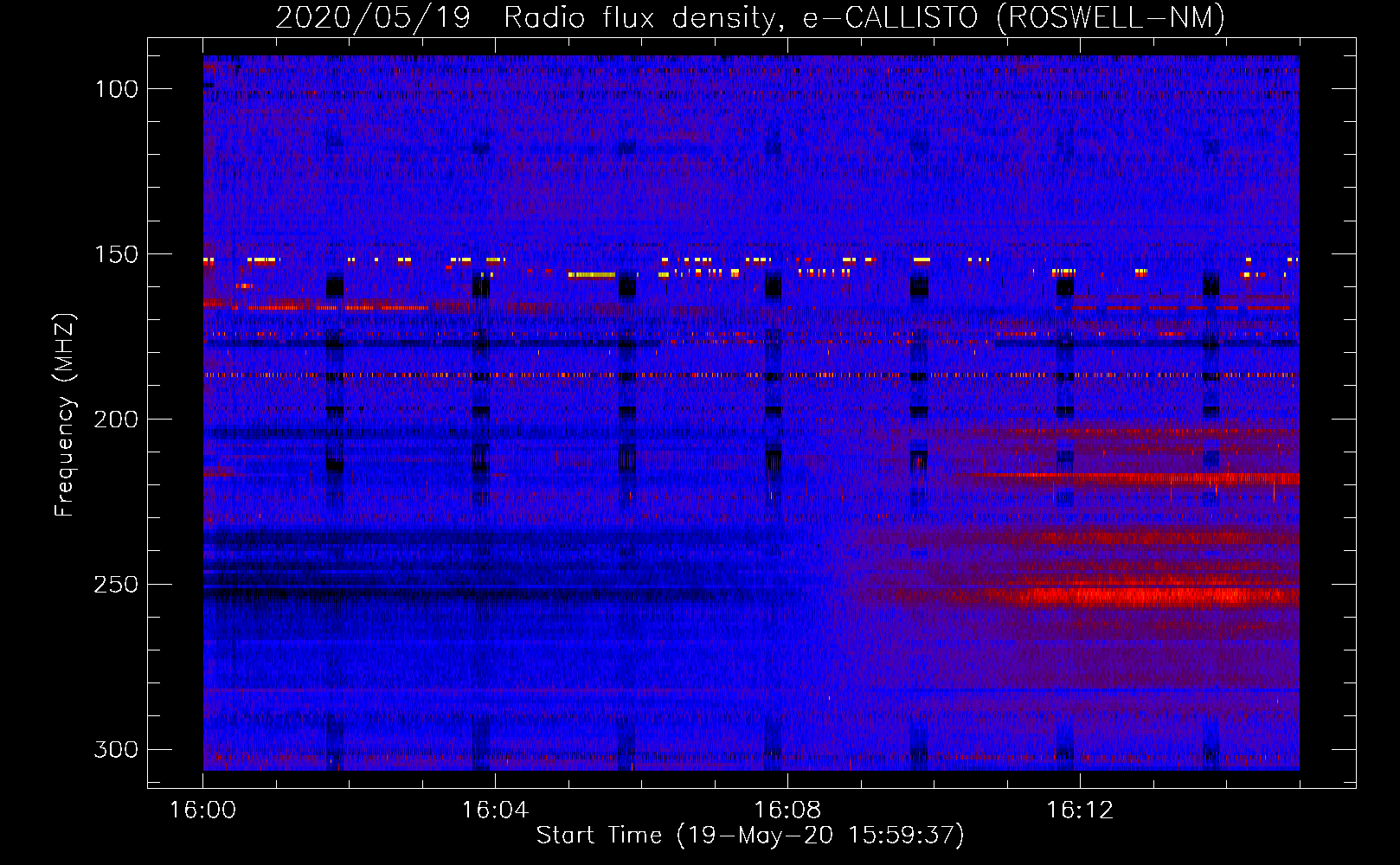Image resolution: width=1400 pixels, height=865 pixels.
Task: Click the 200 frequency tick label
Action: 117,420
